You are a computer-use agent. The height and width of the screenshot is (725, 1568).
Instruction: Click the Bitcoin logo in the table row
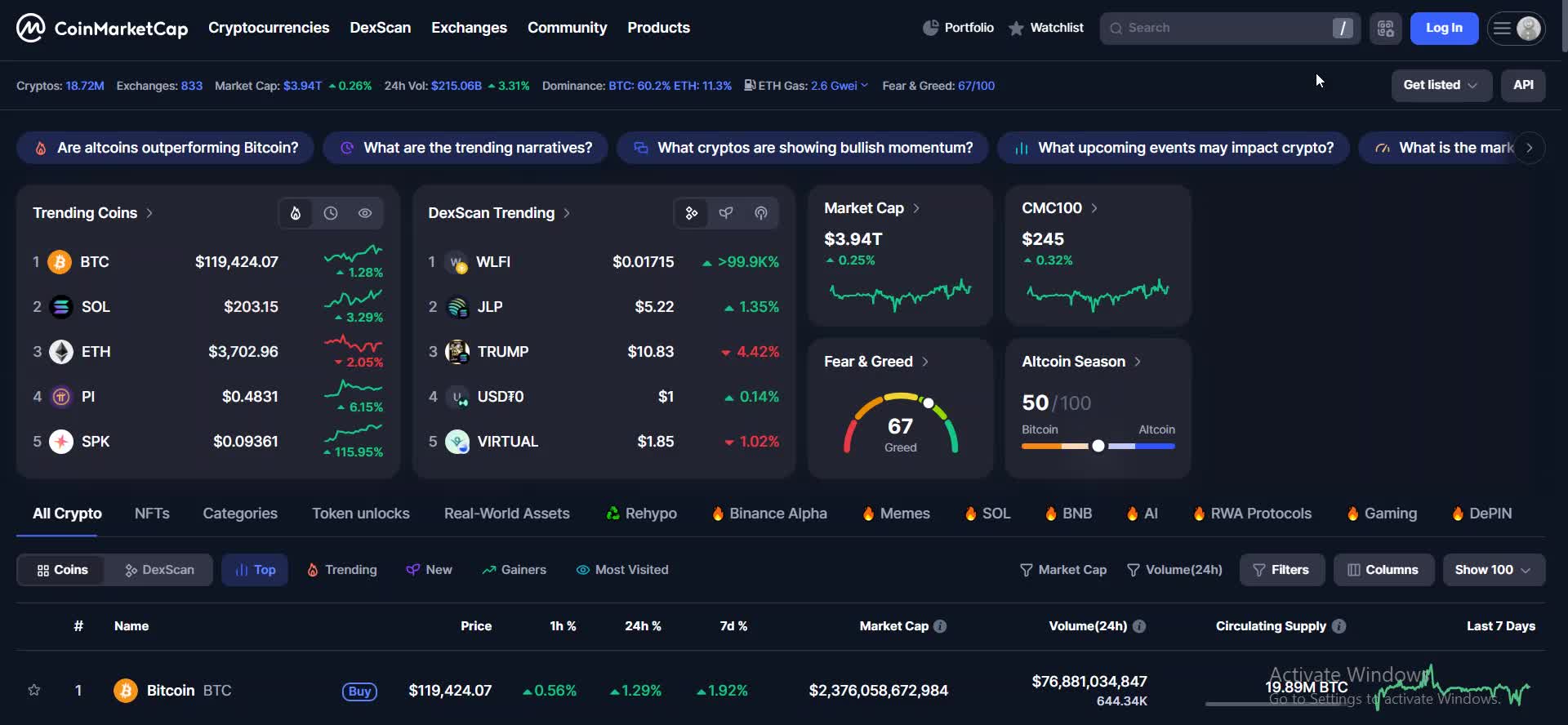125,691
